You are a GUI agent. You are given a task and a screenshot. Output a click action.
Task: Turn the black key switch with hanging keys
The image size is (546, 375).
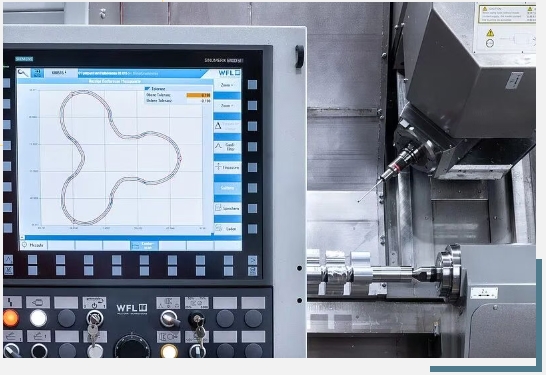coord(196,319)
